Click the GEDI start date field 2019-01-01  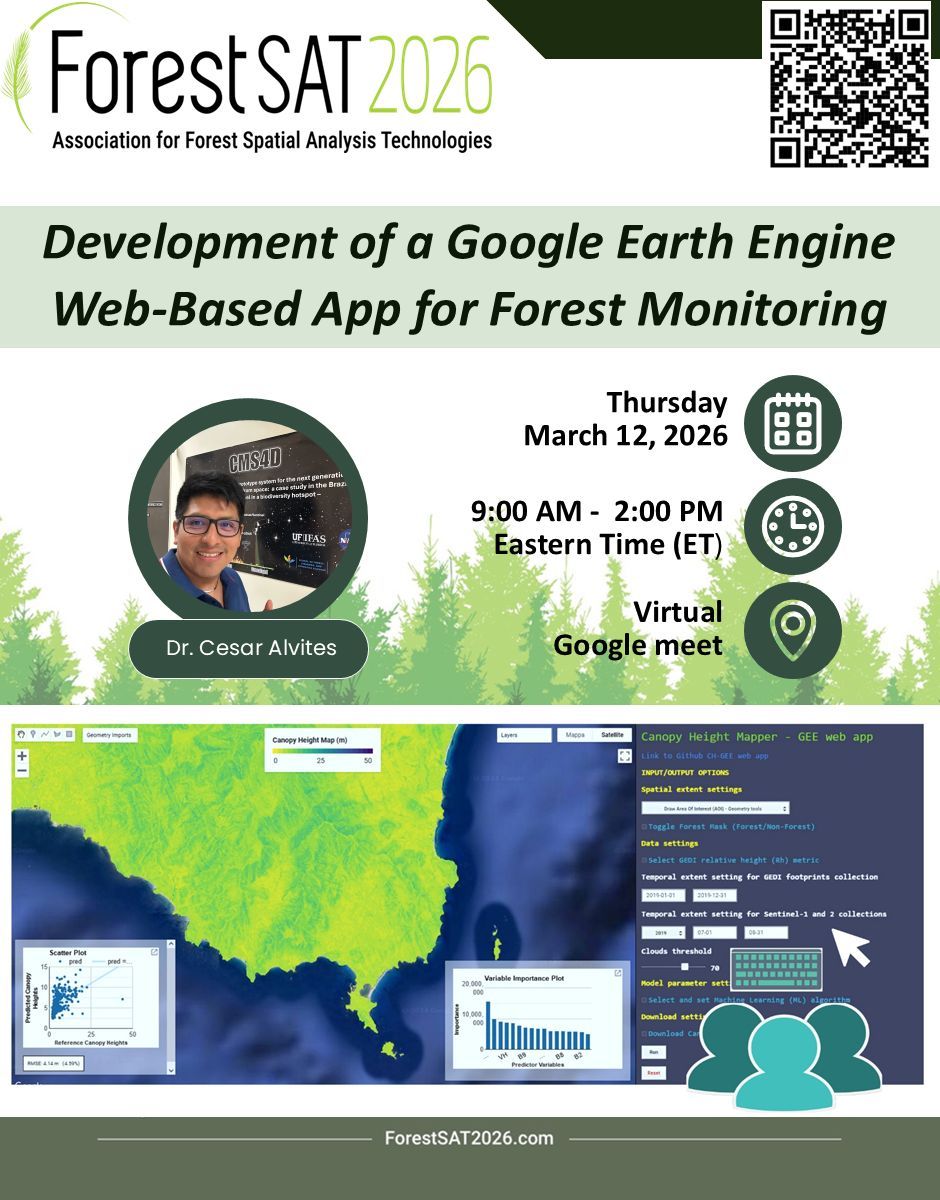point(664,895)
